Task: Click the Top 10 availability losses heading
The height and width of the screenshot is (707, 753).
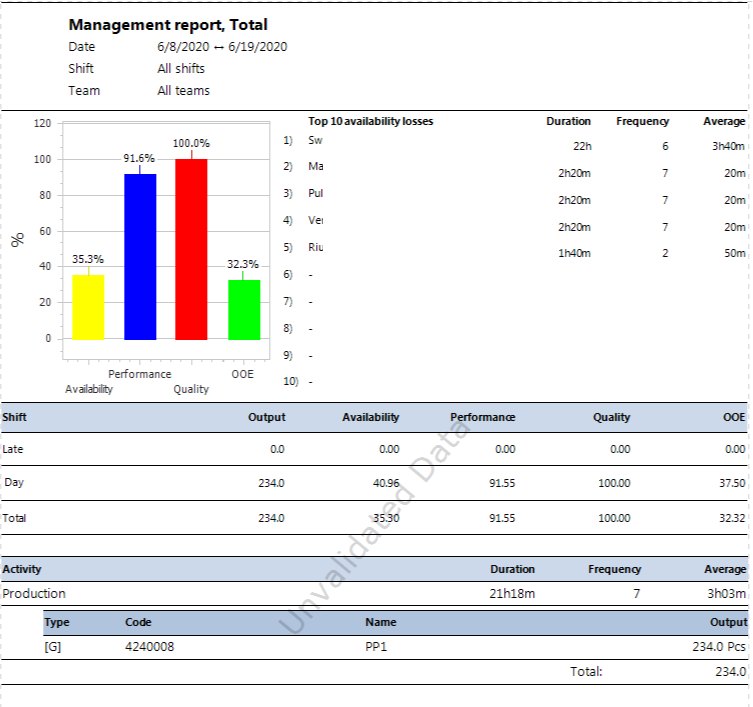Action: 370,121
